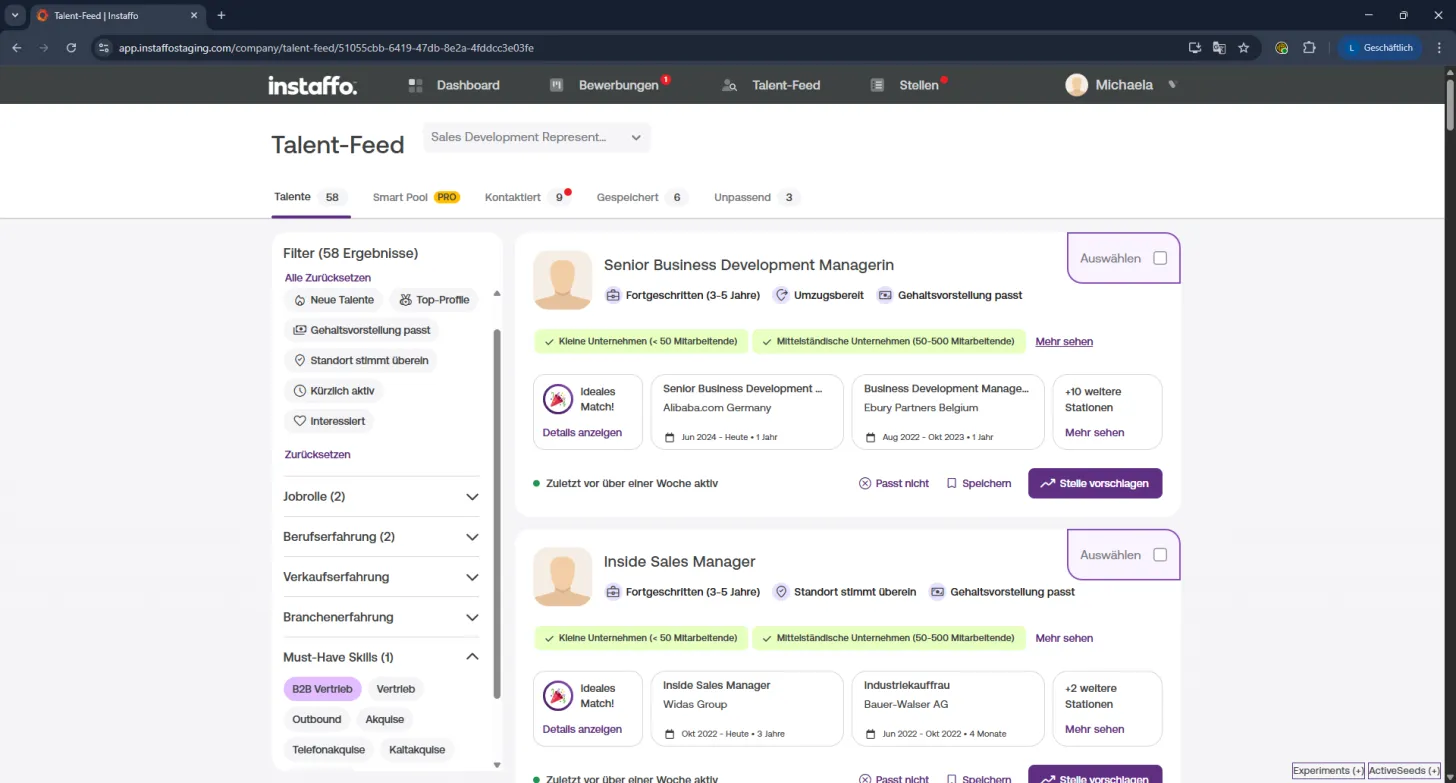Open the Sales Development Representative job dropdown
The height and width of the screenshot is (783, 1456).
click(537, 137)
